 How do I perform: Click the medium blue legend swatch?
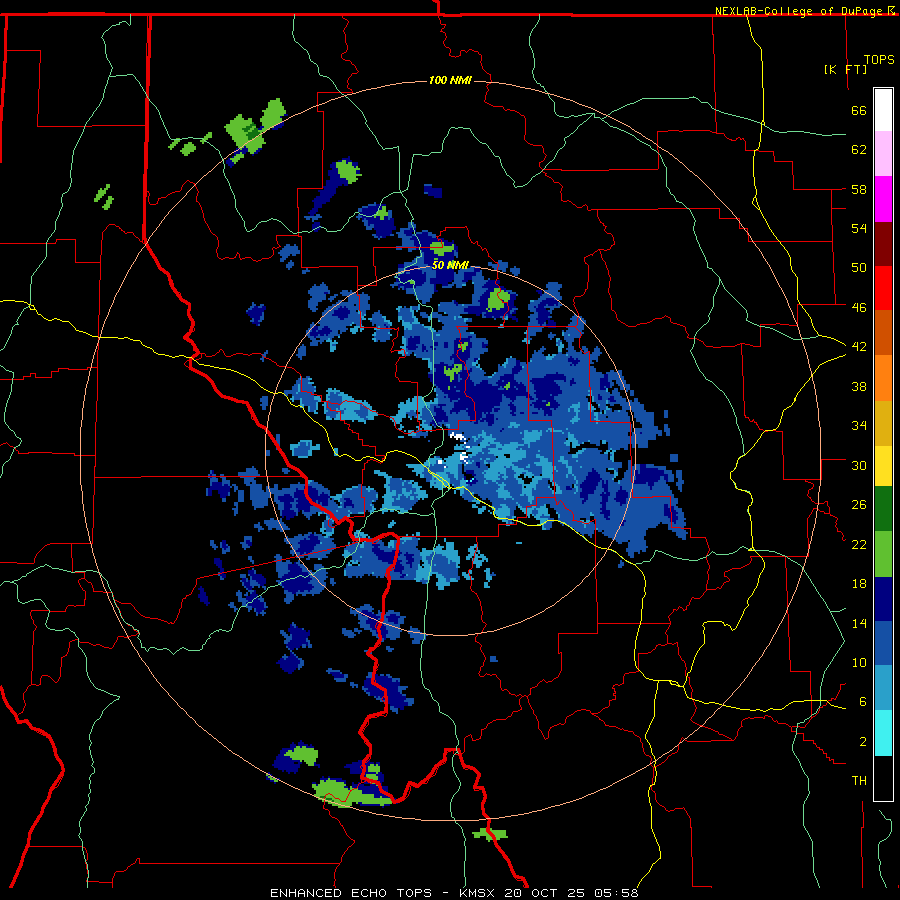[883, 643]
